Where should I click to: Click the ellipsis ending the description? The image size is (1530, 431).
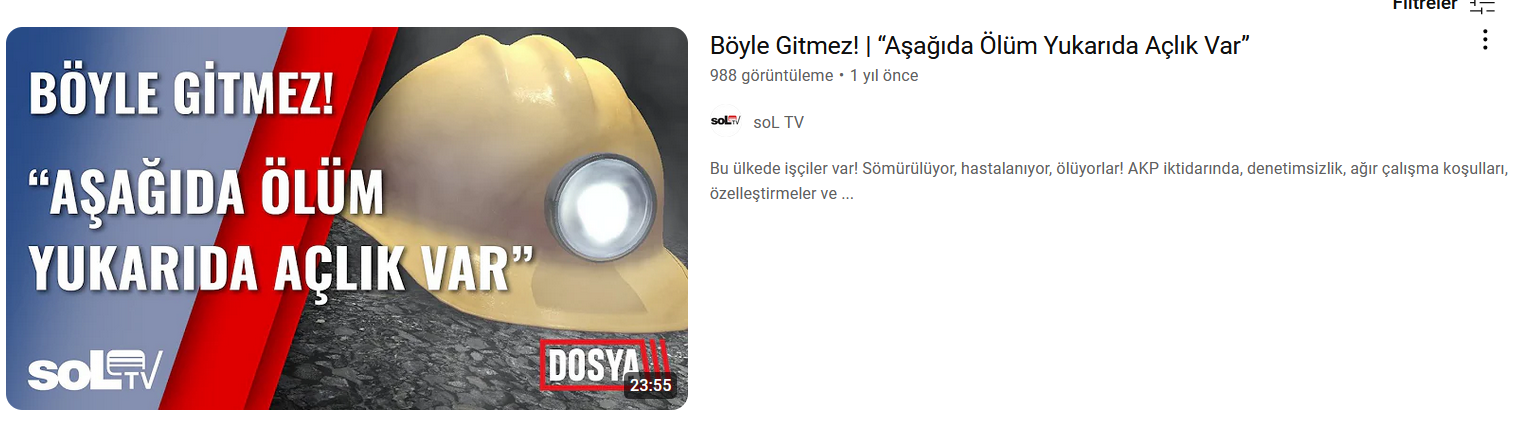(x=847, y=194)
